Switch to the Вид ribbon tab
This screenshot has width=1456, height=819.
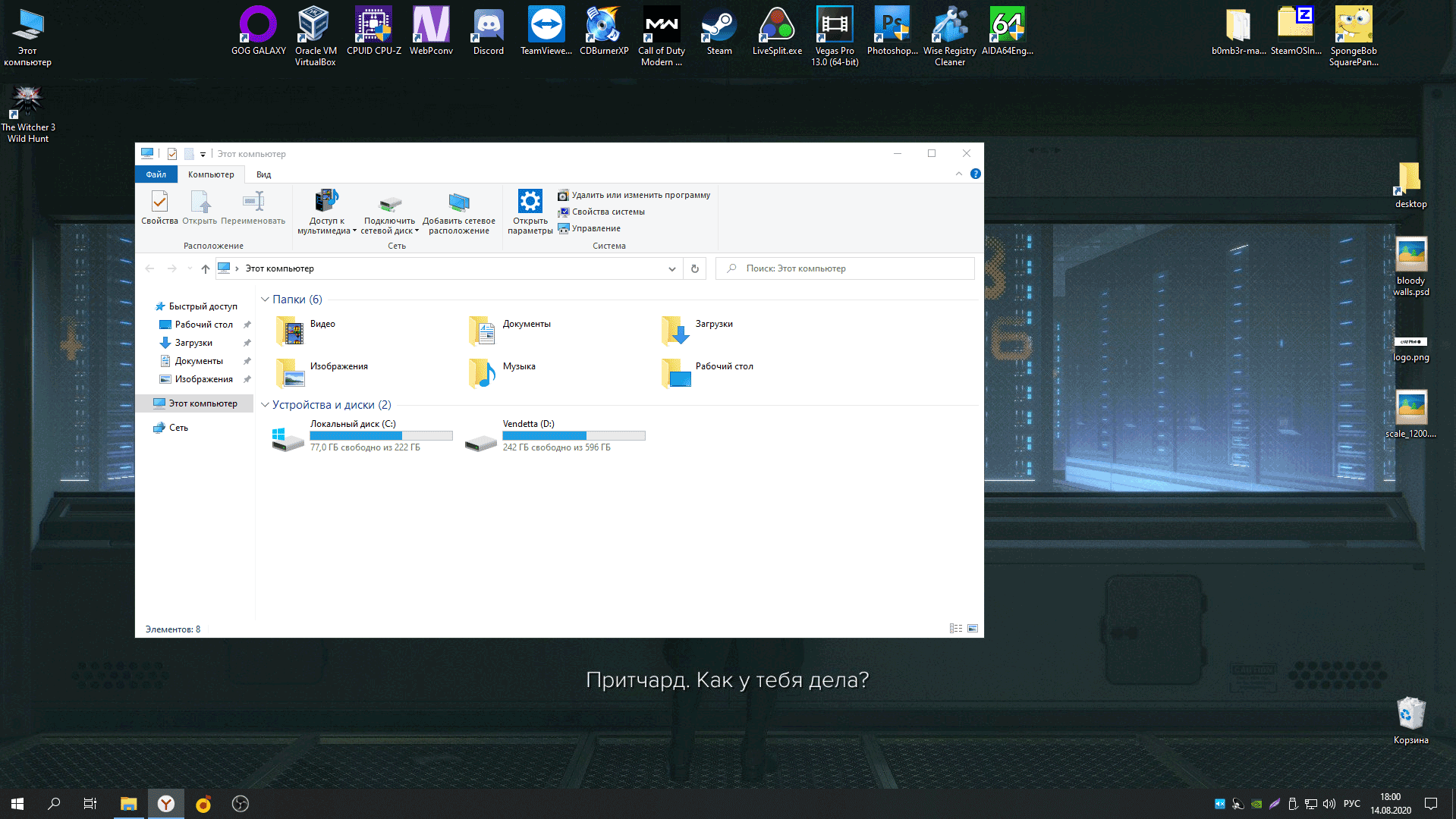pyautogui.click(x=263, y=174)
